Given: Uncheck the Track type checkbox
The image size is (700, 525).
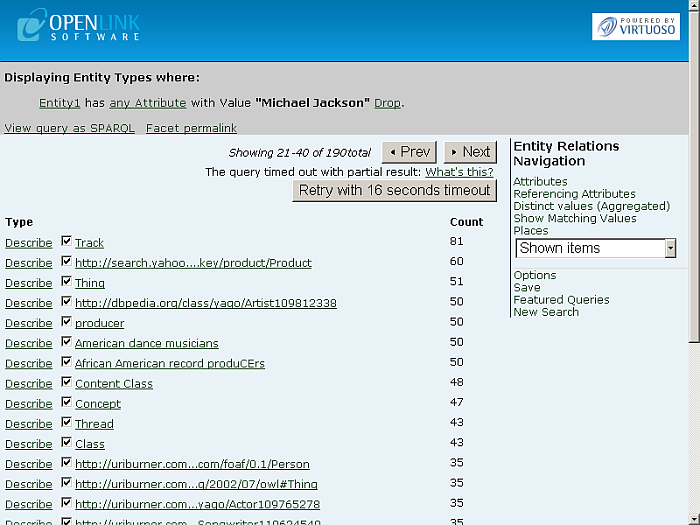Looking at the screenshot, I should point(66,242).
